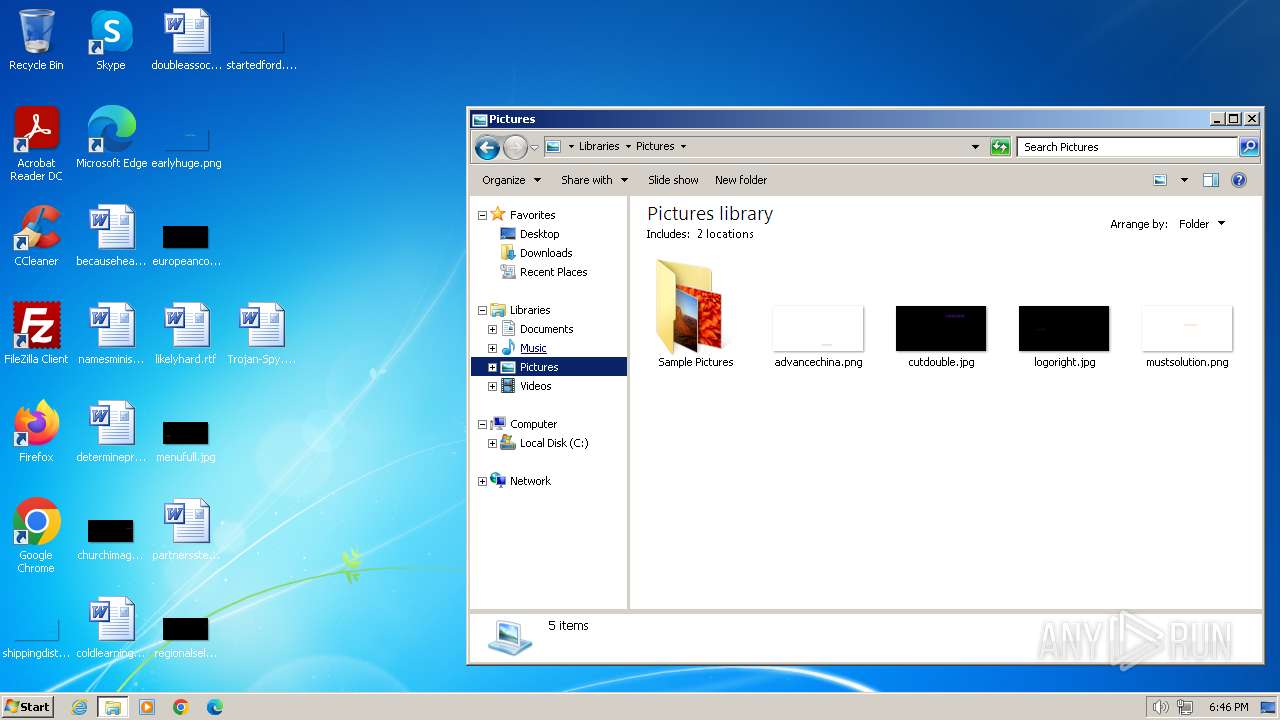
Task: Collapse the Libraries tree group
Action: pyautogui.click(x=482, y=310)
